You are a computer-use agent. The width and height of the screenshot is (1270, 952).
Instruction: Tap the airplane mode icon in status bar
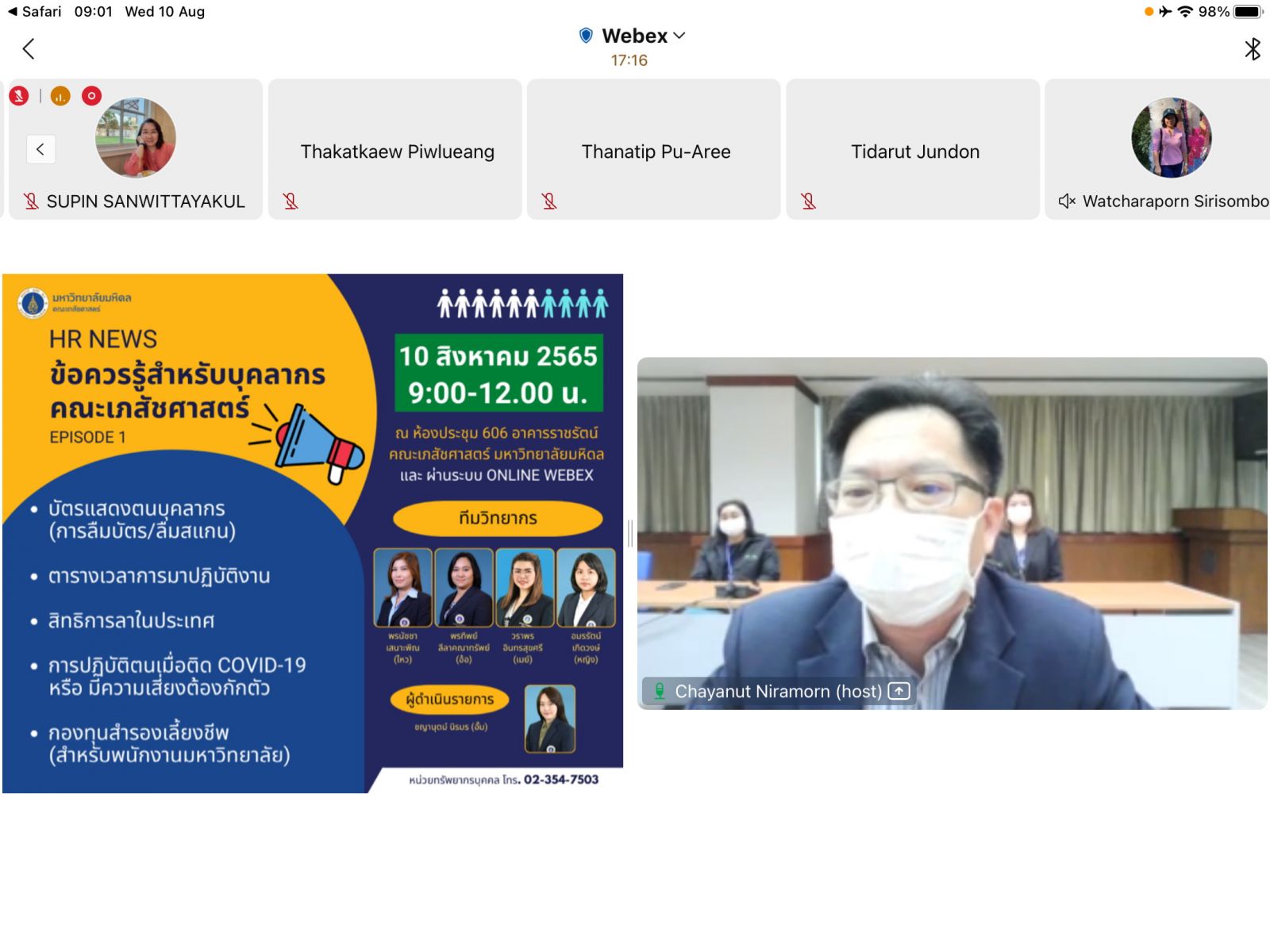[1165, 11]
